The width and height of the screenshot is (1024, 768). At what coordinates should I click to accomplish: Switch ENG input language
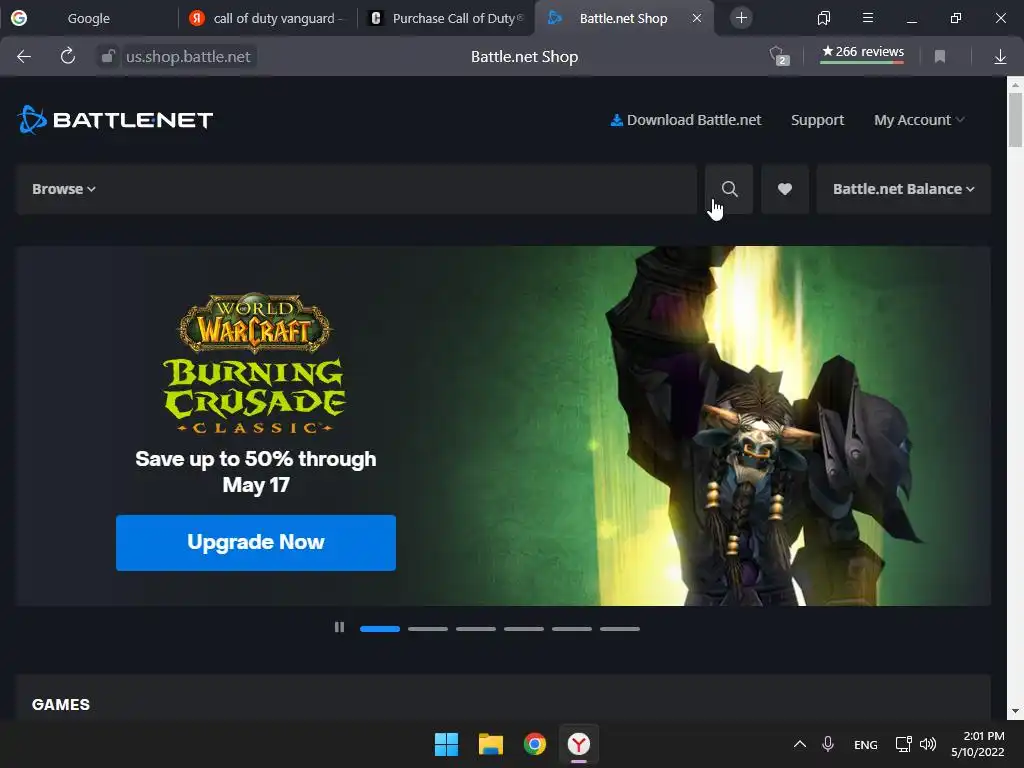point(865,744)
